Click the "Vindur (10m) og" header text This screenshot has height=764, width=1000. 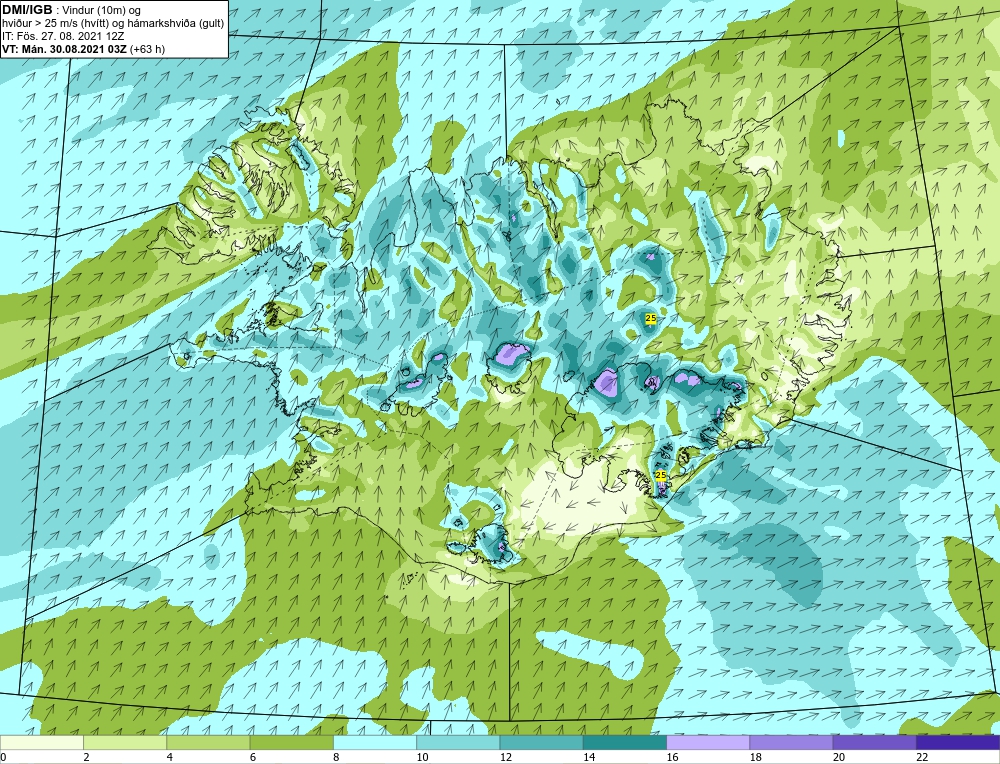click(102, 10)
